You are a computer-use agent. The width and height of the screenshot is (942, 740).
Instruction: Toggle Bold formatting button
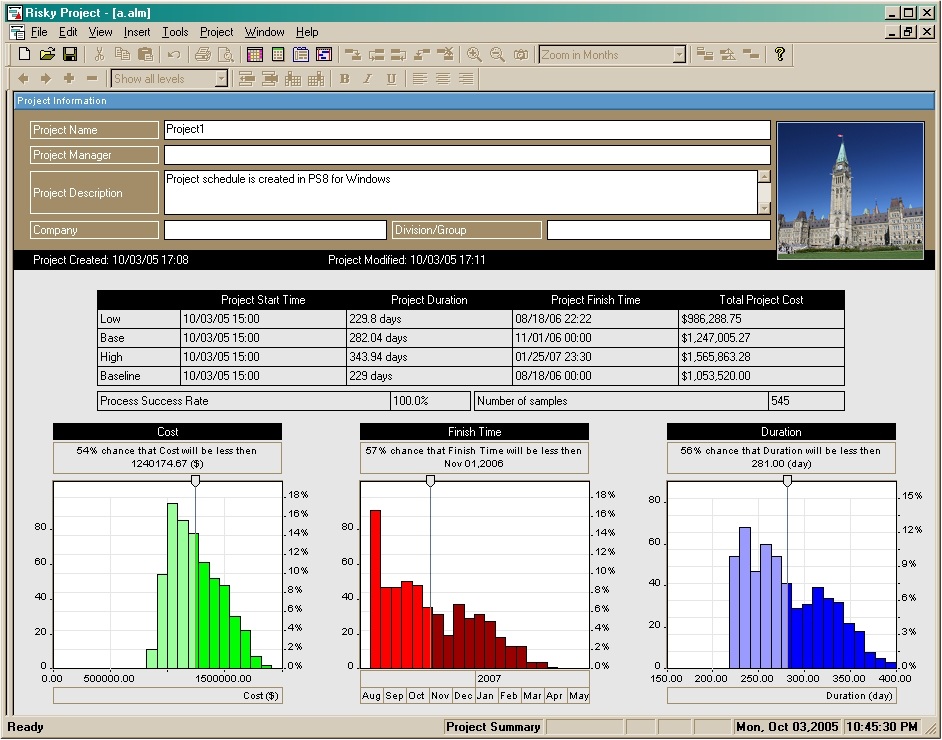[x=344, y=79]
